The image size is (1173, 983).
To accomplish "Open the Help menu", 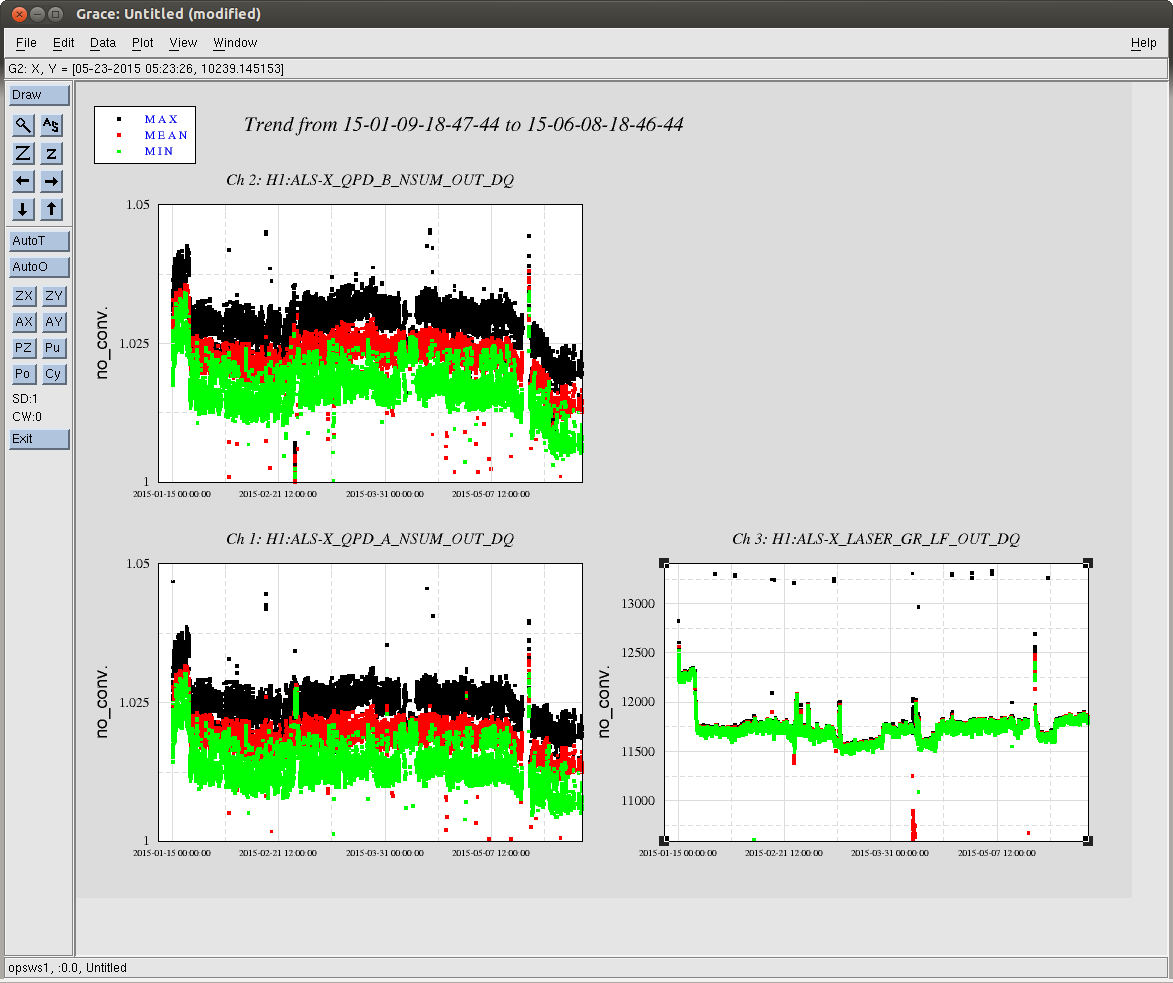I will tap(1143, 43).
